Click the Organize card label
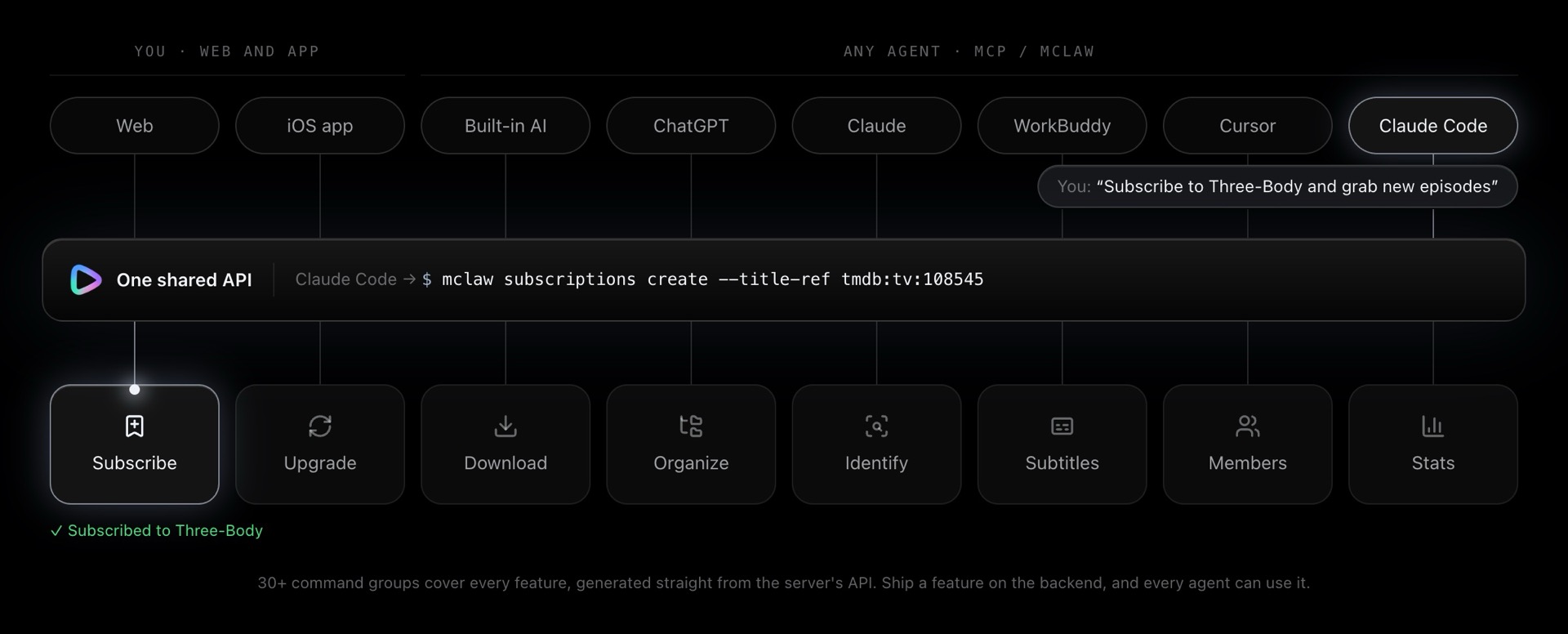 point(691,463)
